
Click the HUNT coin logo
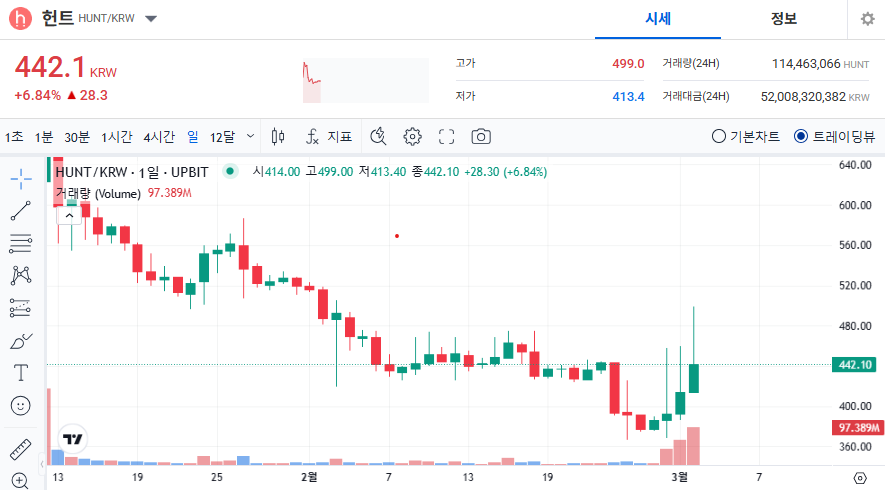tap(20, 19)
